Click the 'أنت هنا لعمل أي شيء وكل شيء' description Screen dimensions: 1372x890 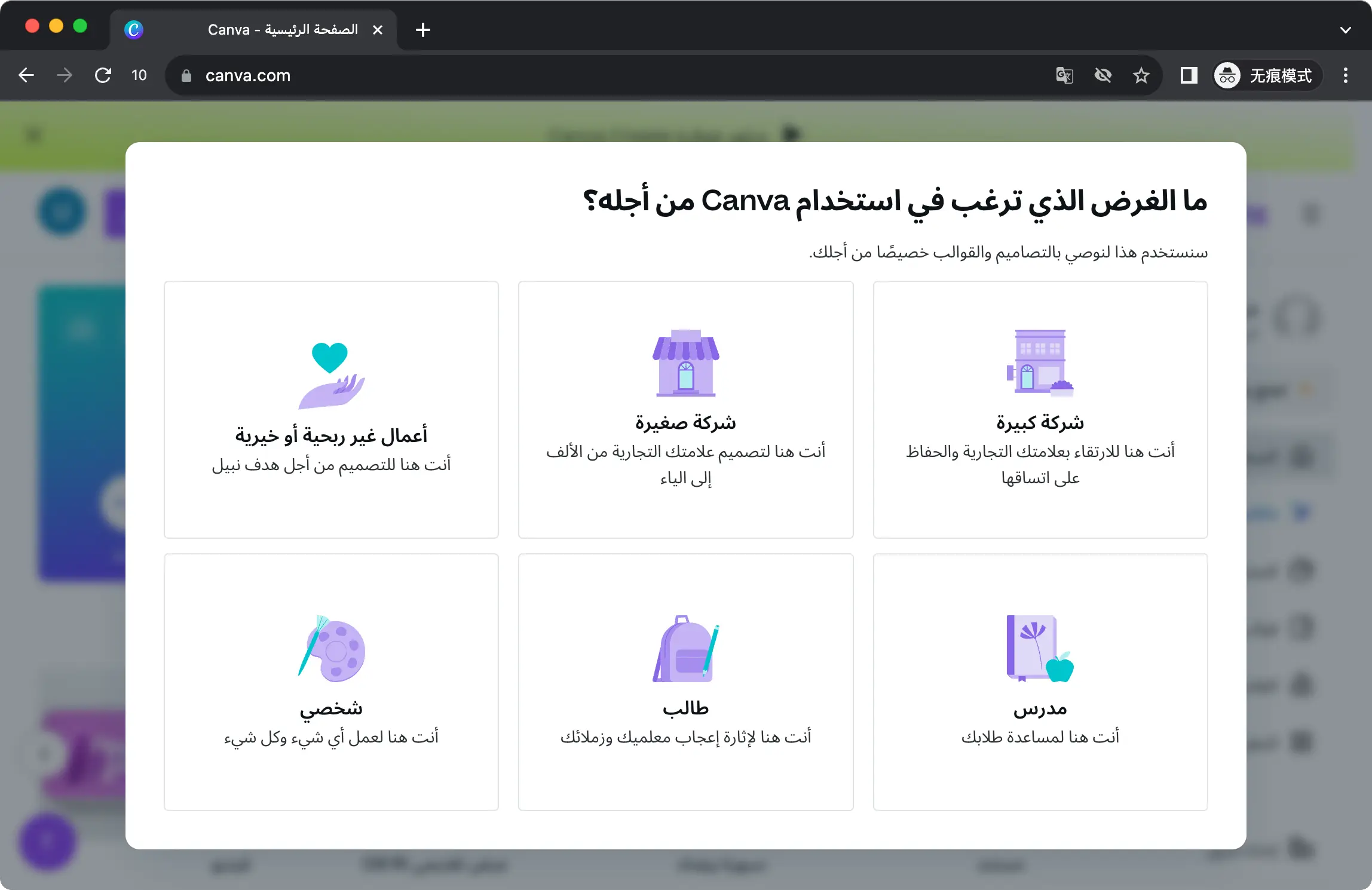coord(331,737)
